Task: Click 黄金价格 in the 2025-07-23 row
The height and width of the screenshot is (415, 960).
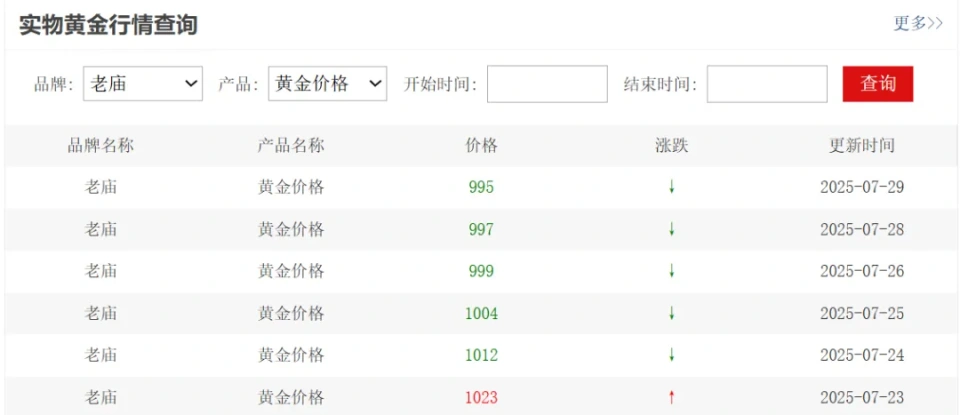Action: point(291,397)
